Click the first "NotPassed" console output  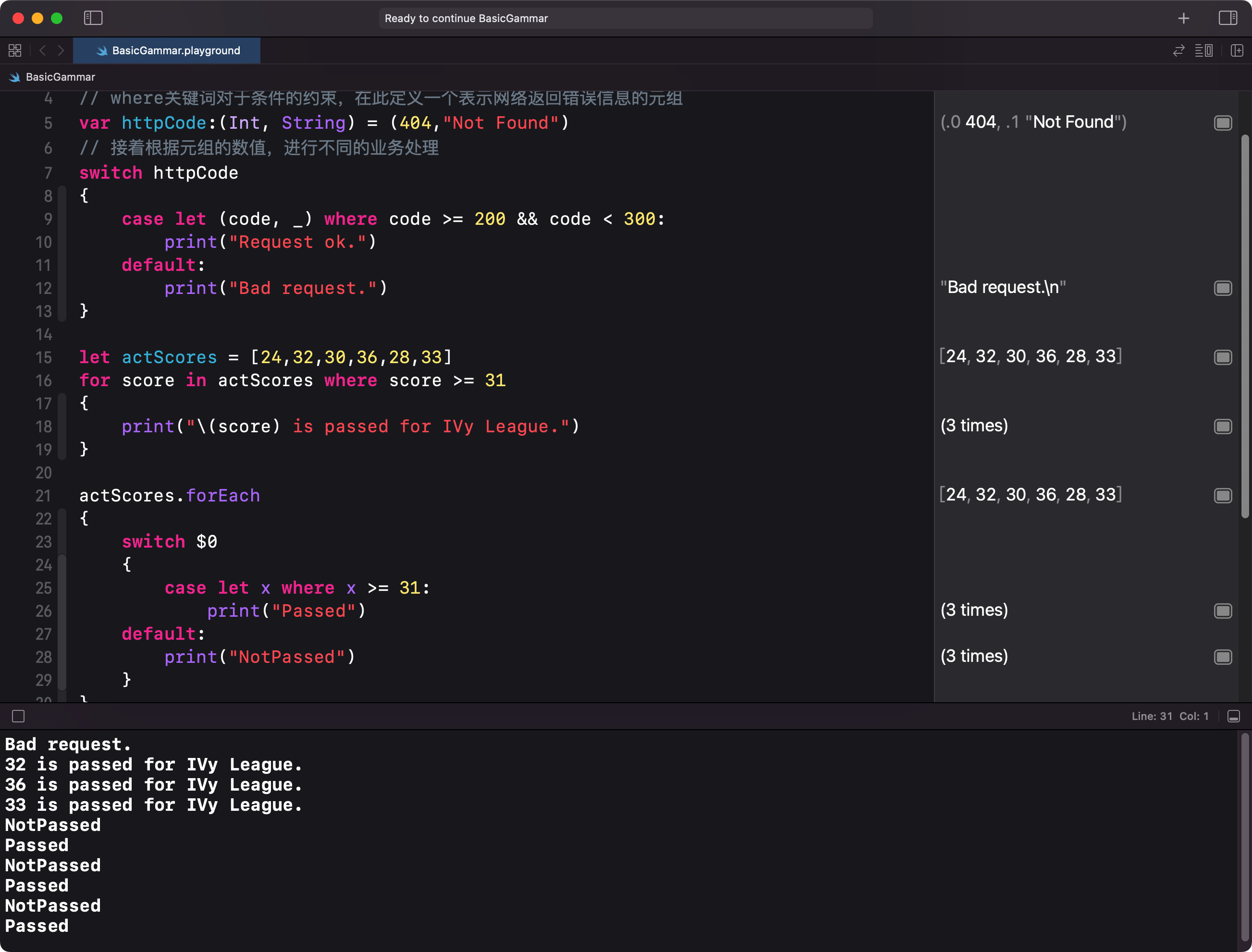pyautogui.click(x=53, y=825)
